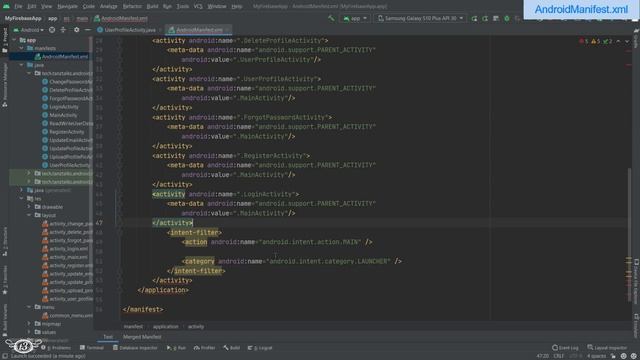This screenshot has height=360, width=640.
Task: Select common_menu.xml in tree
Action: pos(67,316)
